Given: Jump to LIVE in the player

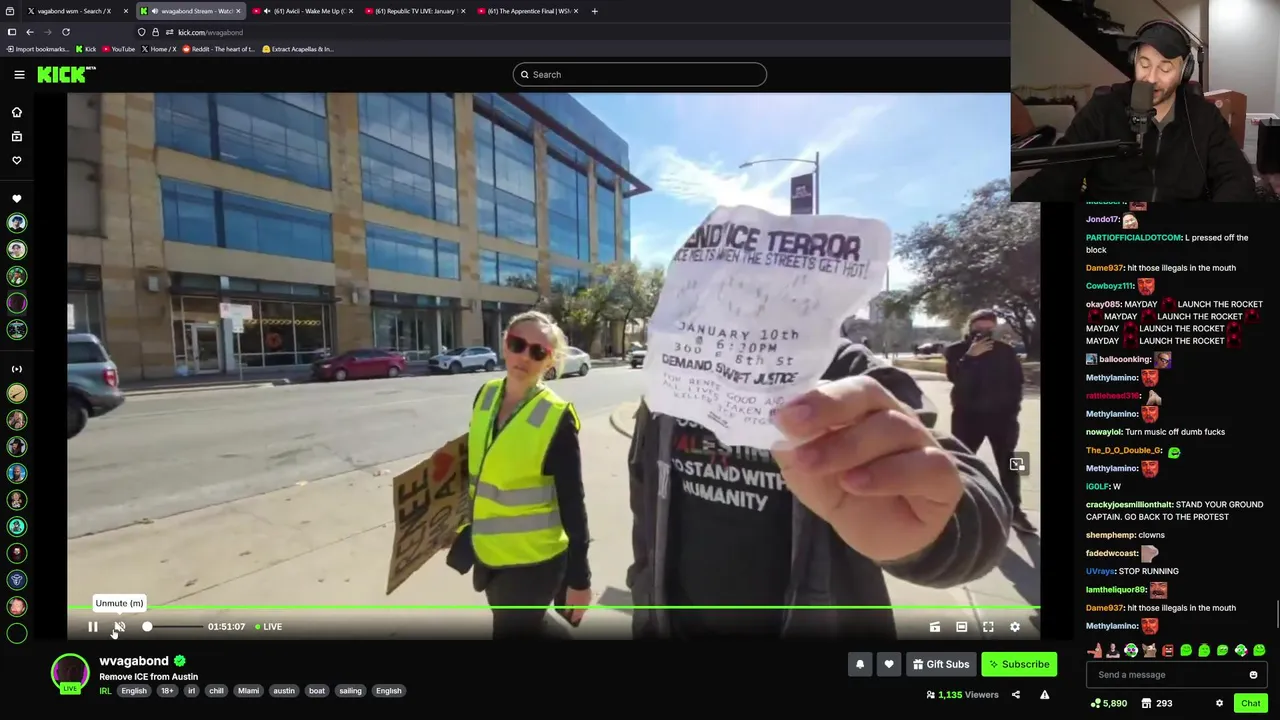Looking at the screenshot, I should [x=268, y=627].
